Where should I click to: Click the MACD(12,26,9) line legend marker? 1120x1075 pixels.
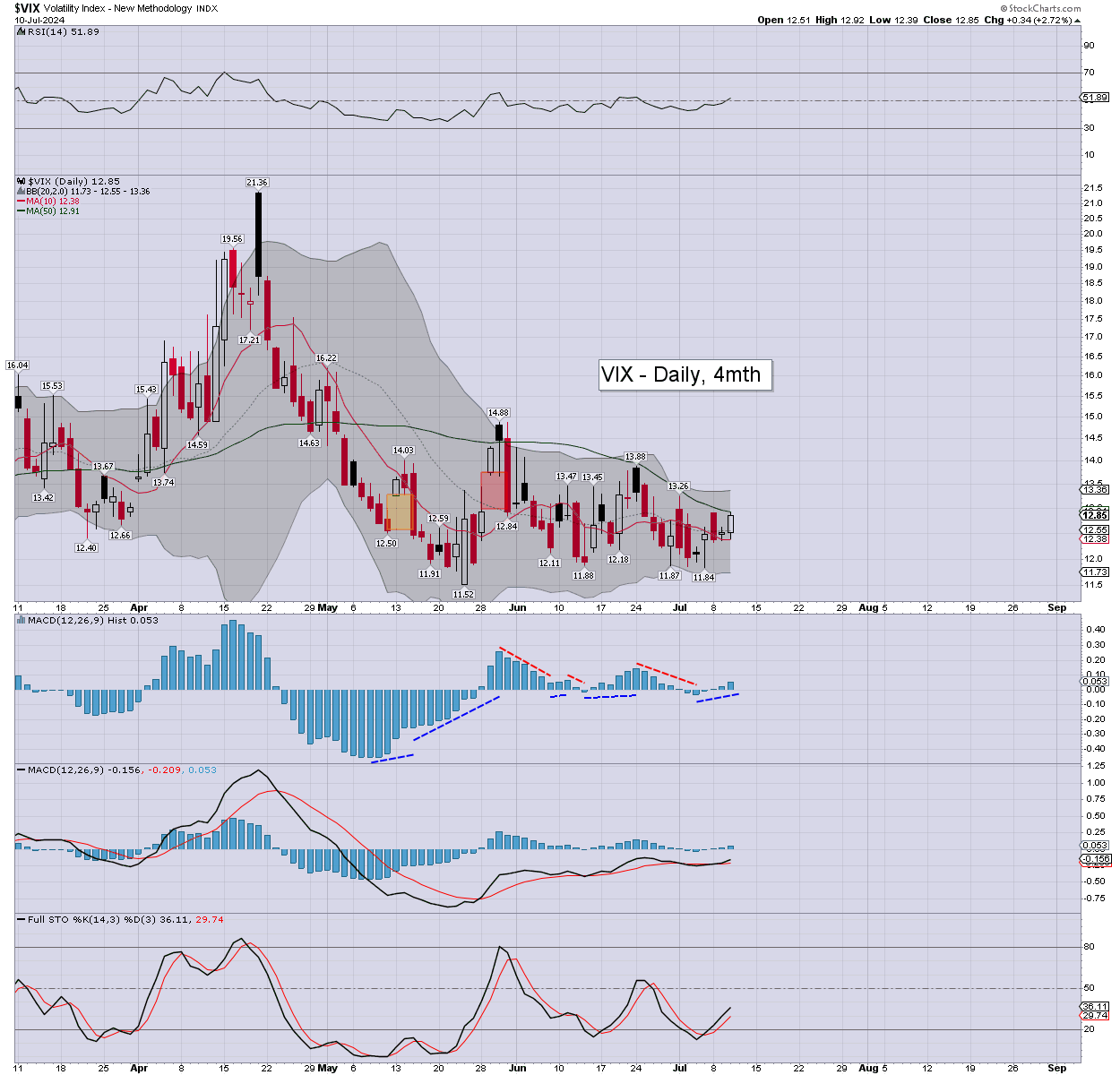pos(22,770)
